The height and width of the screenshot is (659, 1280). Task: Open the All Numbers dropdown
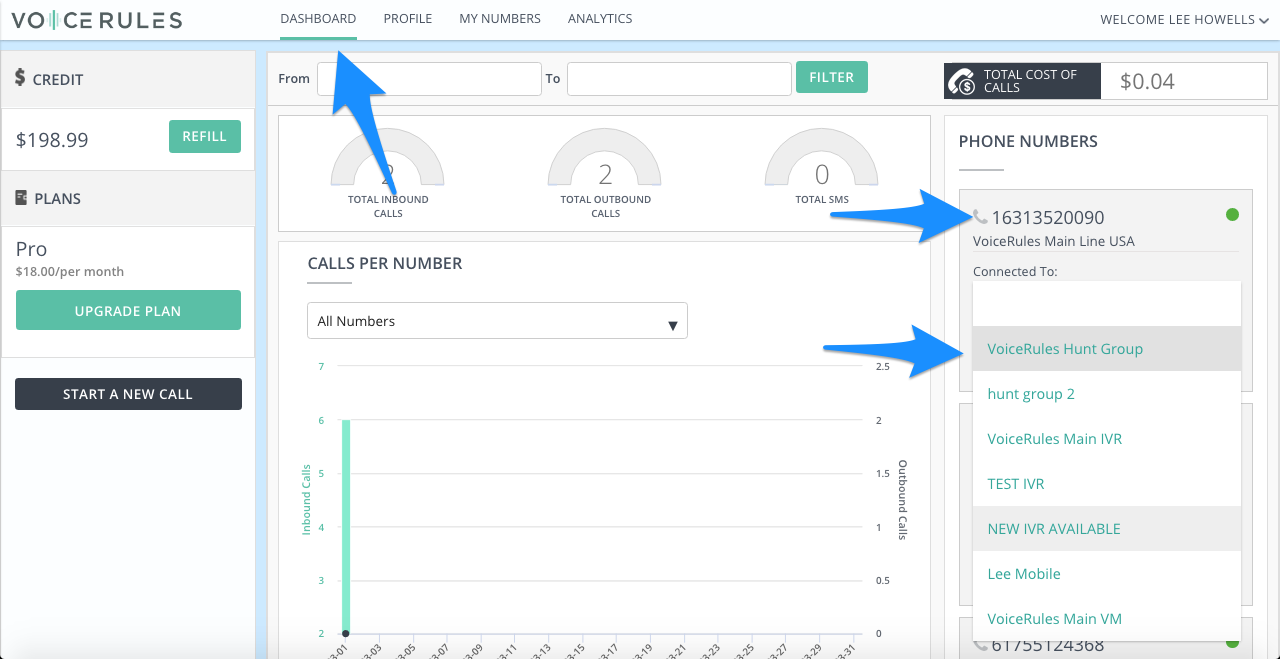[x=497, y=320]
